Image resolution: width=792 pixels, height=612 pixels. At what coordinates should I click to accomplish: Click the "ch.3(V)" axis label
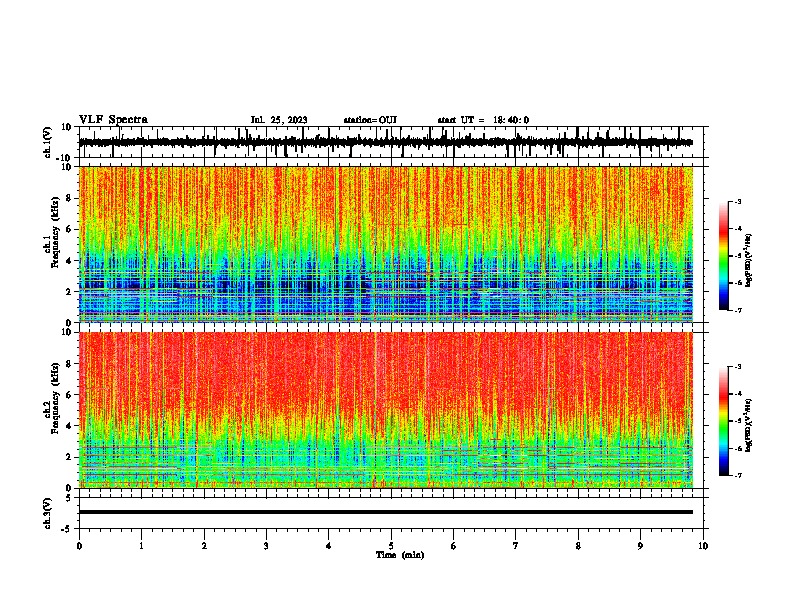click(48, 513)
